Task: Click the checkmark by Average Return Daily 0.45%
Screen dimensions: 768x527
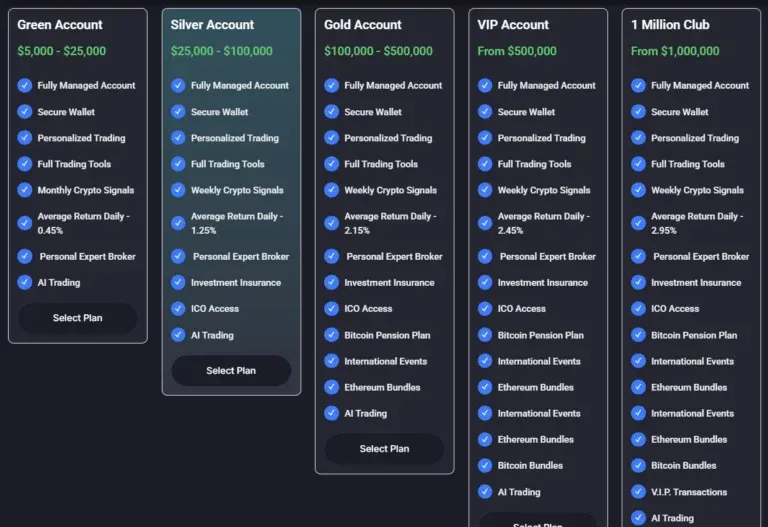Action: coord(25,223)
